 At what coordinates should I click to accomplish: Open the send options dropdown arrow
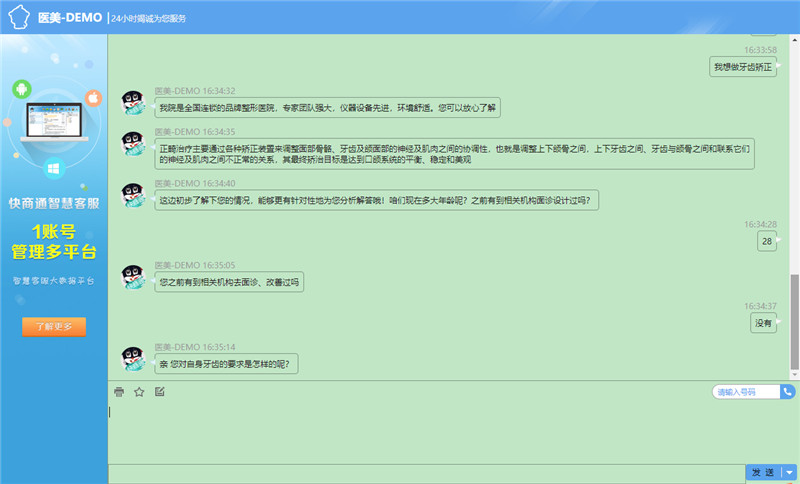(x=788, y=472)
